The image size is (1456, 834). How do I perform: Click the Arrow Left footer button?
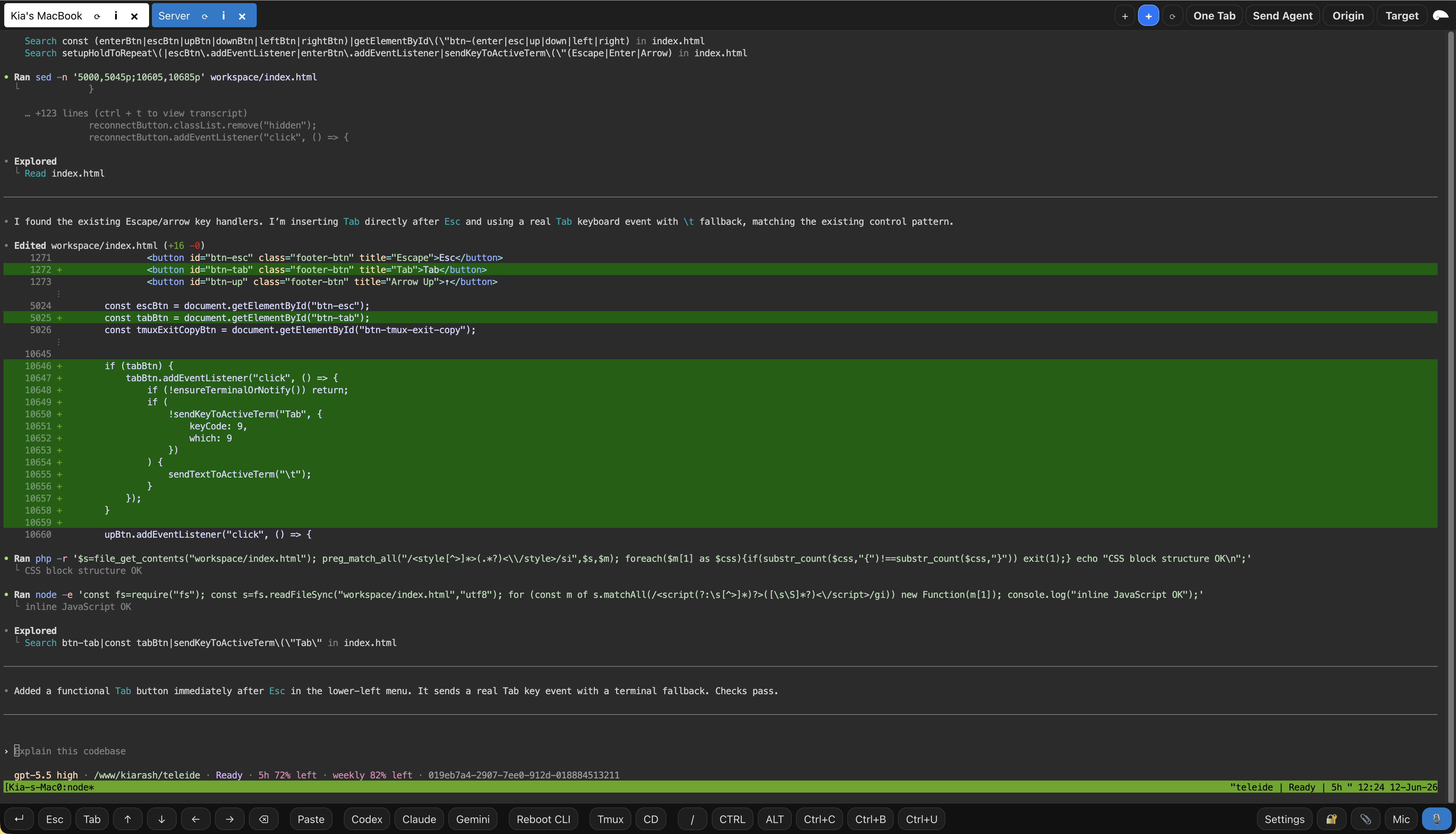(x=195, y=819)
